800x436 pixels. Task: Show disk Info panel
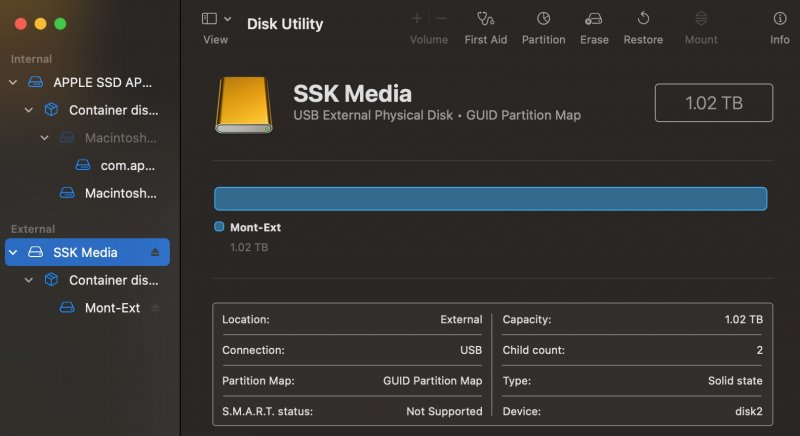point(779,19)
